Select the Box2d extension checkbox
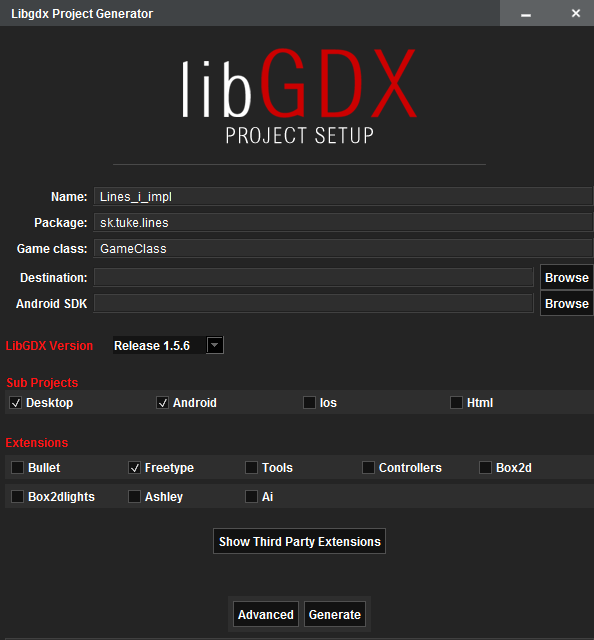The image size is (594, 640). point(485,467)
